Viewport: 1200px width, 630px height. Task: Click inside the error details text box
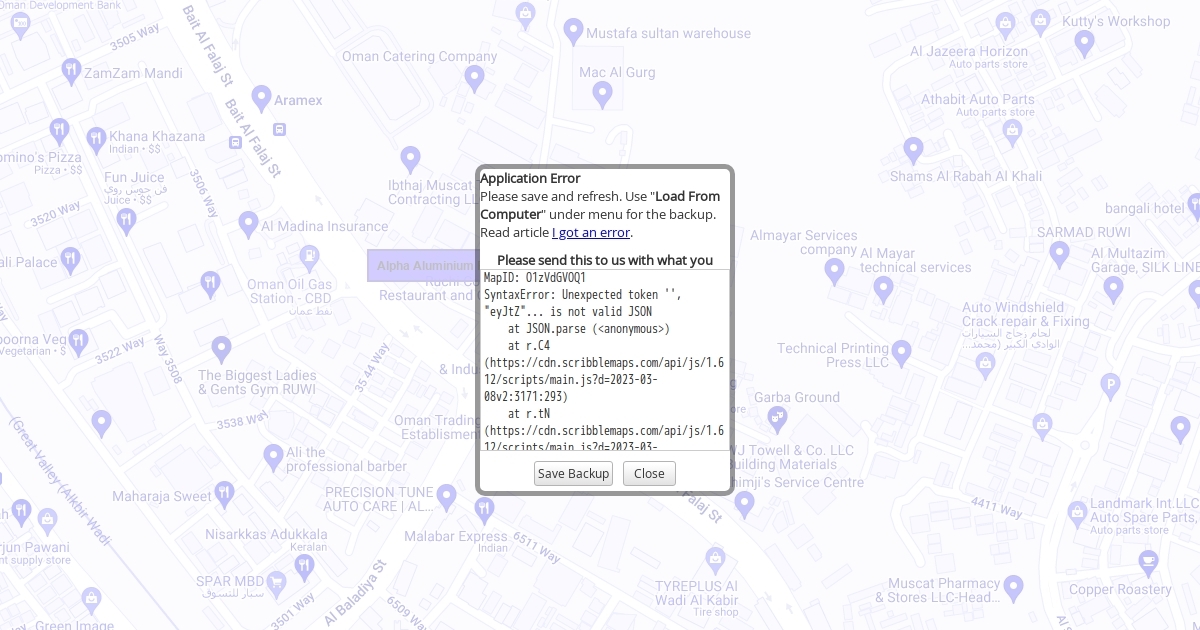[x=604, y=359]
